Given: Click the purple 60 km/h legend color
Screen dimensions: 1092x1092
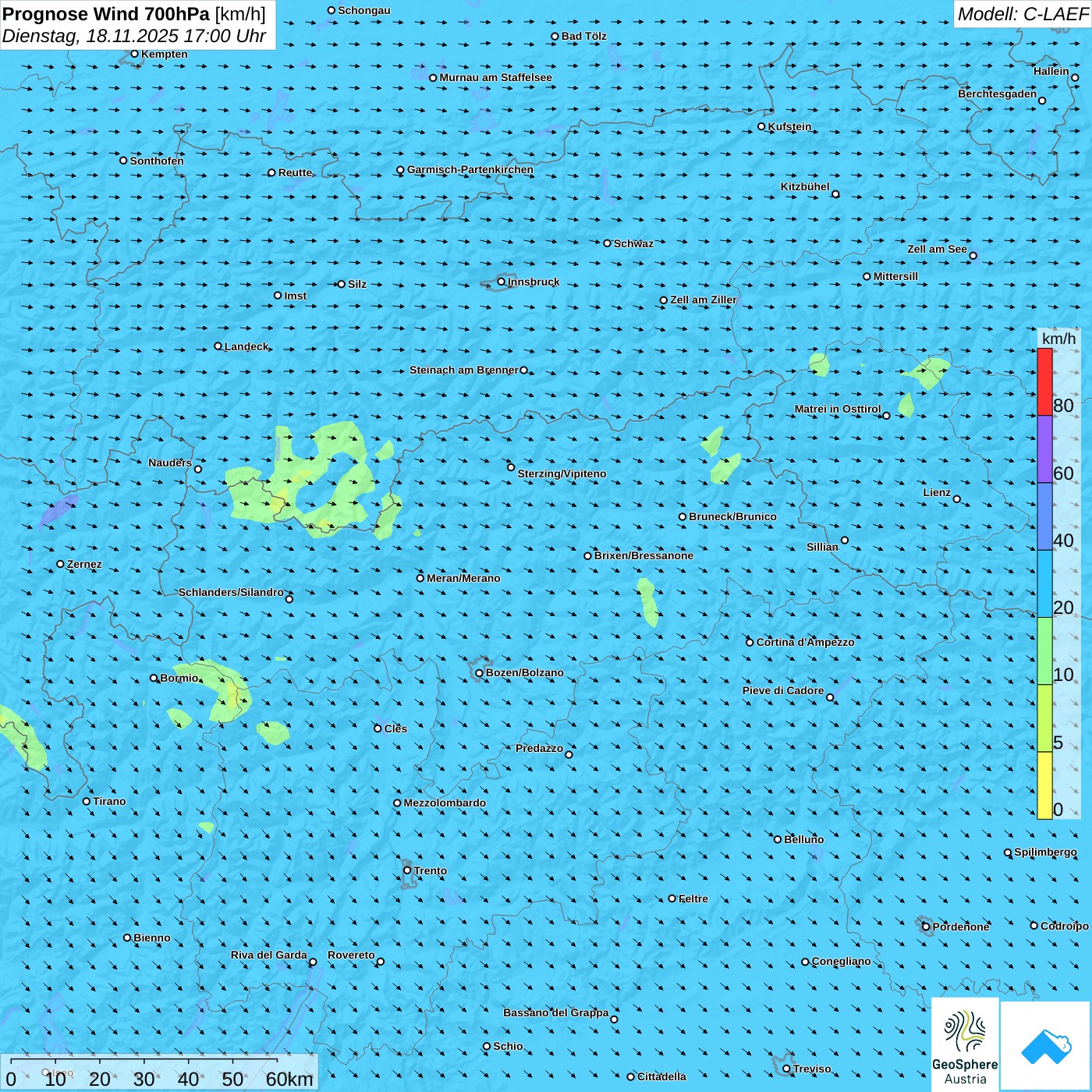Looking at the screenshot, I should click(1044, 448).
